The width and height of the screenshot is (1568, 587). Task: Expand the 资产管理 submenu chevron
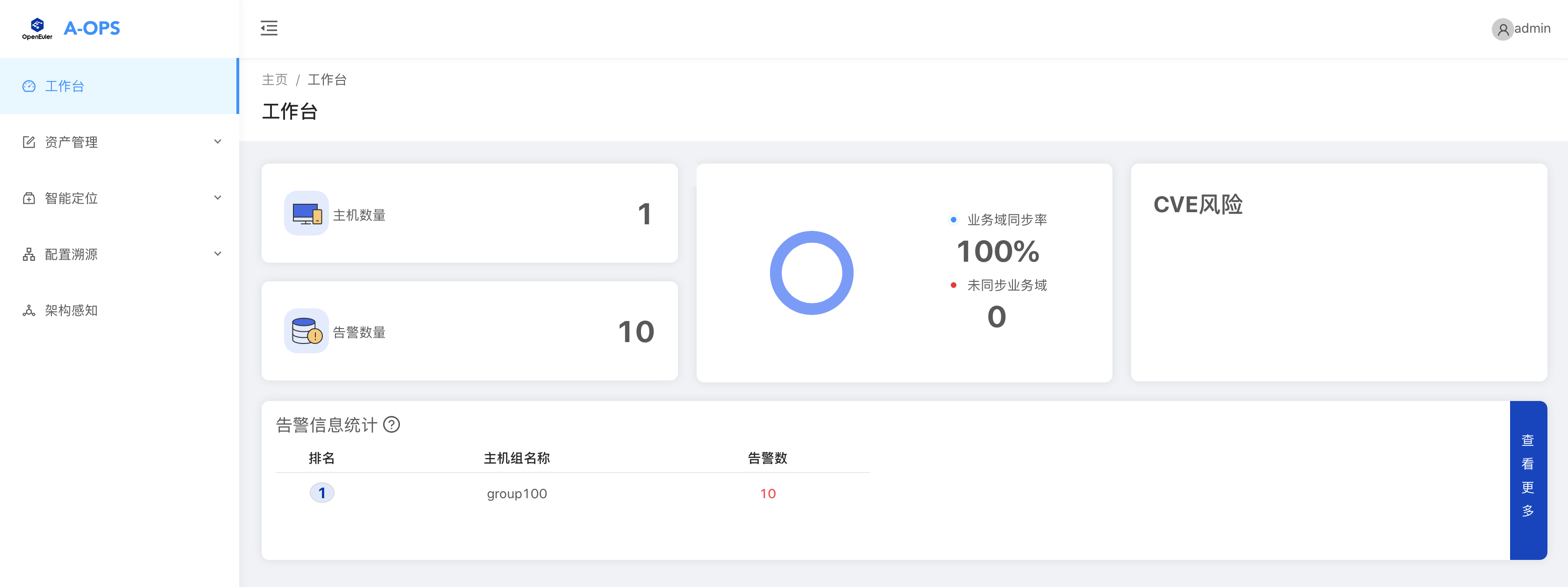click(217, 142)
